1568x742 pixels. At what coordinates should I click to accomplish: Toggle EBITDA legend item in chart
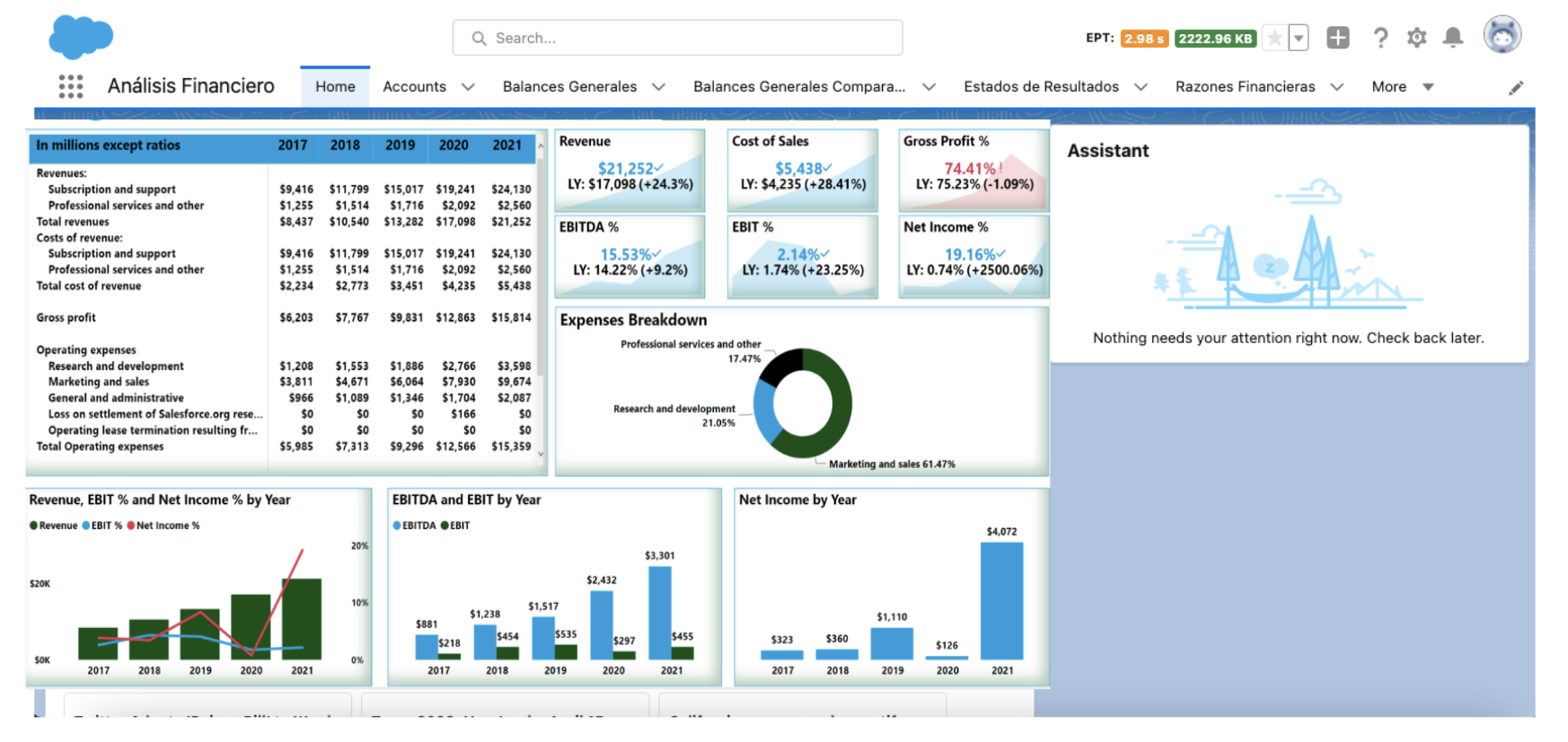414,526
